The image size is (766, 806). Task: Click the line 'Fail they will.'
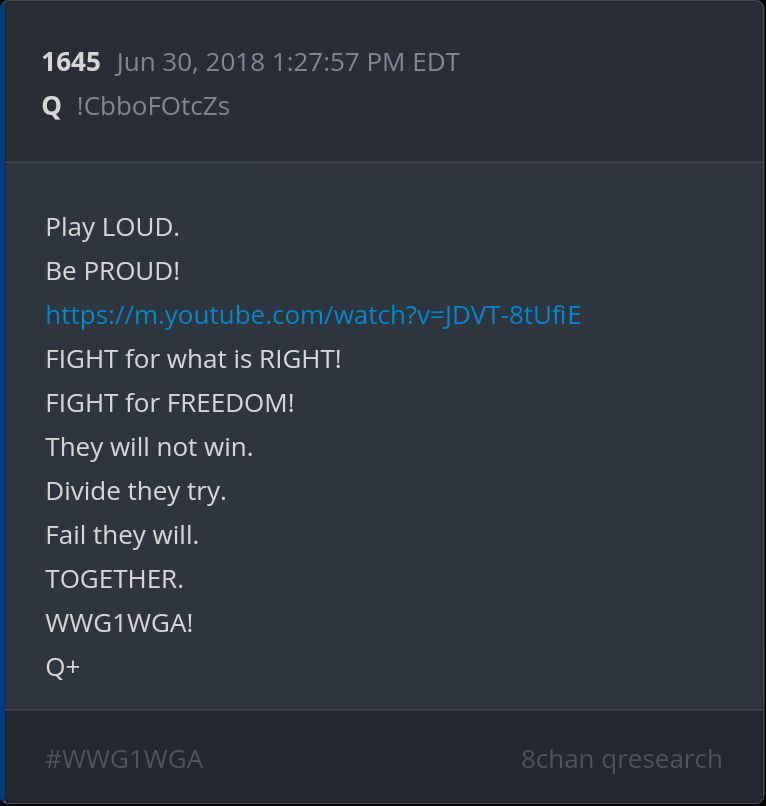tap(122, 535)
